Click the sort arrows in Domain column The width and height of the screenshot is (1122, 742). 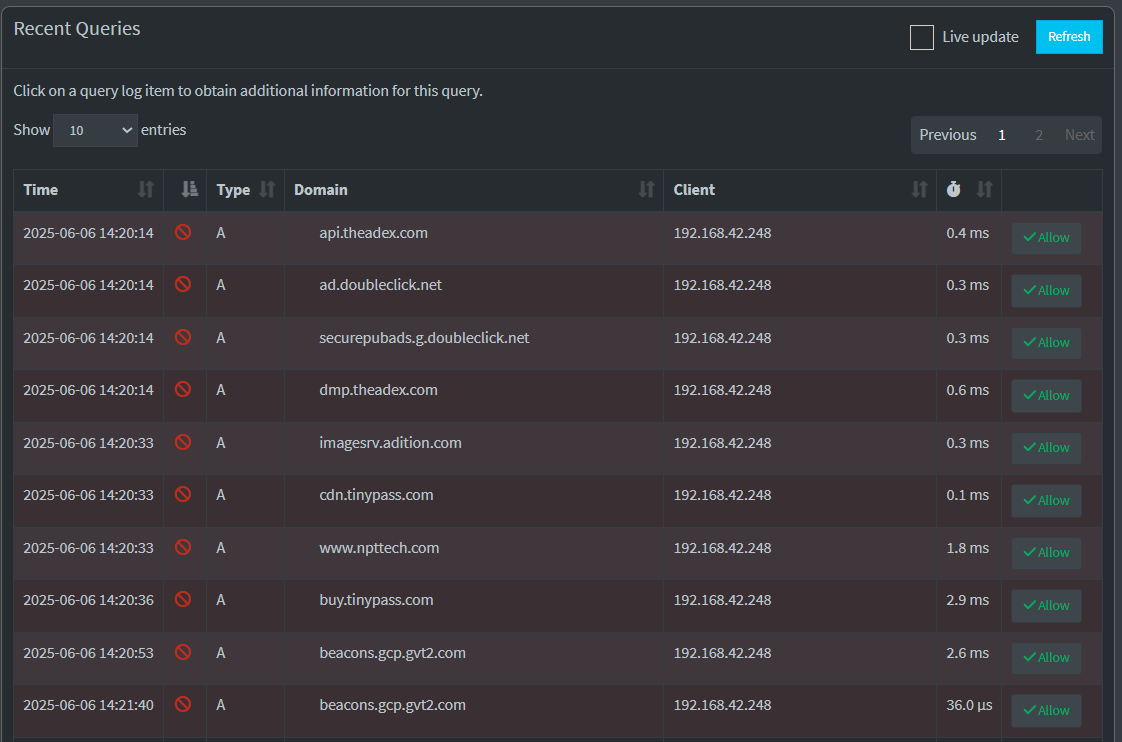[x=646, y=189]
